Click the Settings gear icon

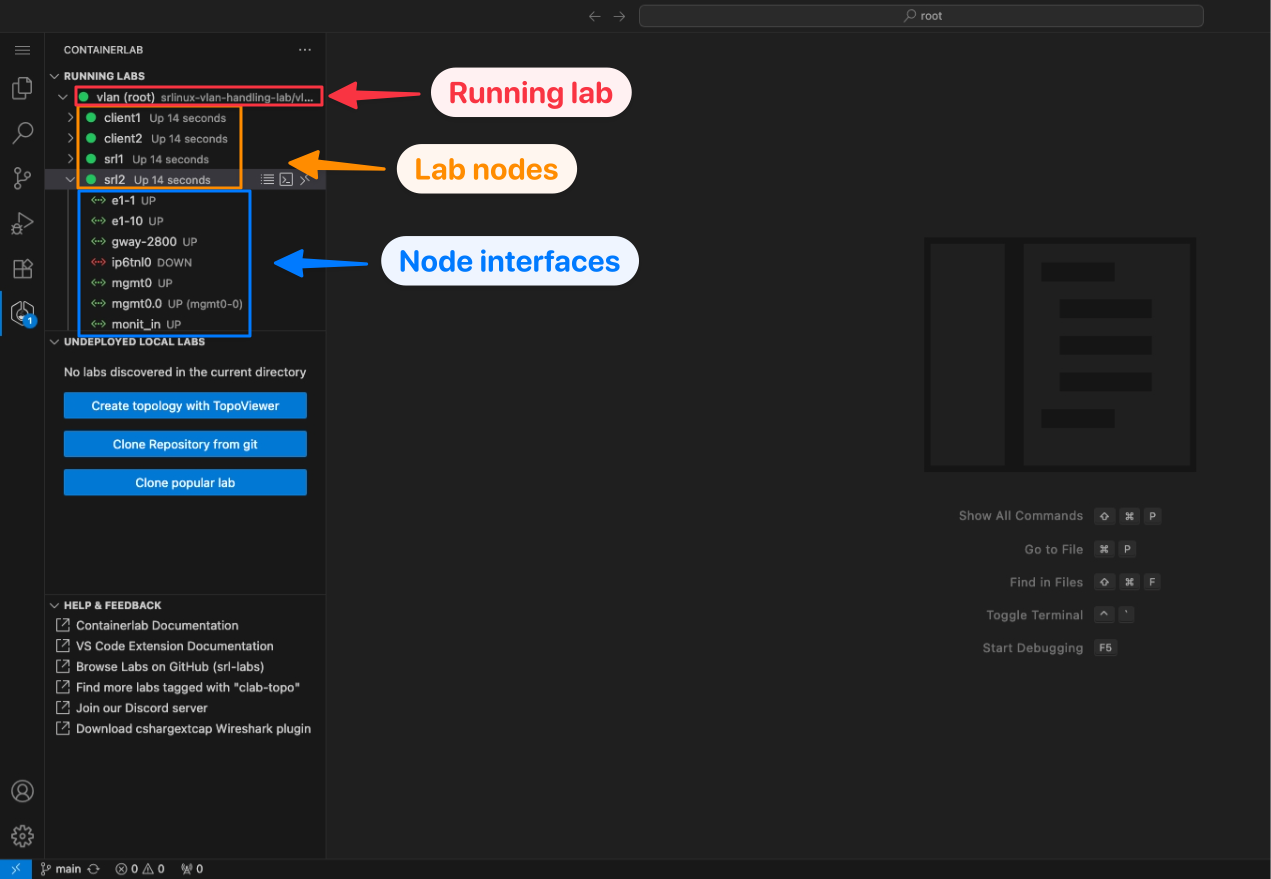[22, 836]
